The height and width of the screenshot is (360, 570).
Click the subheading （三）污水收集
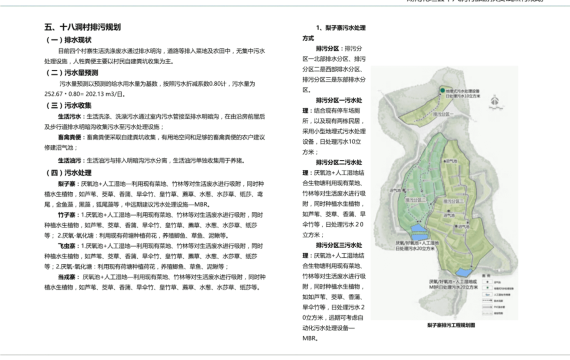[x=68, y=105]
